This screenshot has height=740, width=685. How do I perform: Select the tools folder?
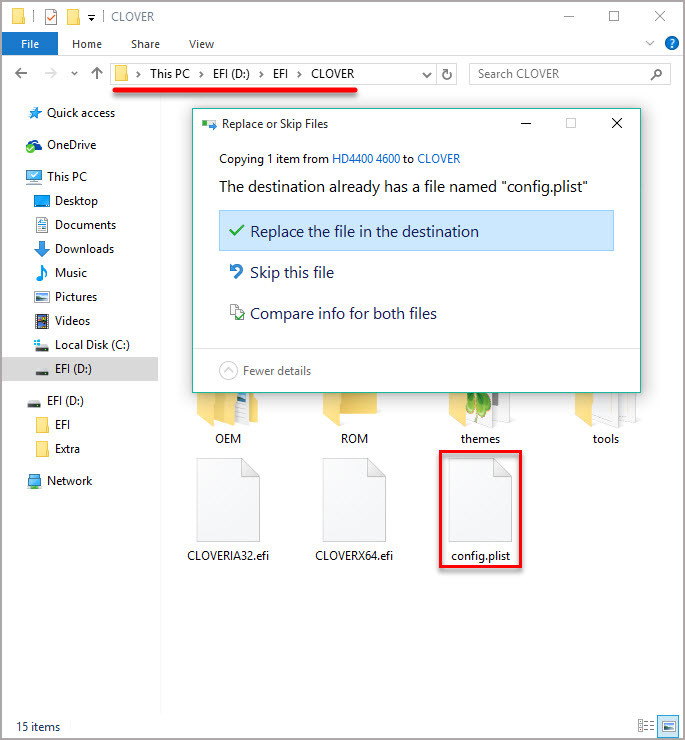[606, 418]
